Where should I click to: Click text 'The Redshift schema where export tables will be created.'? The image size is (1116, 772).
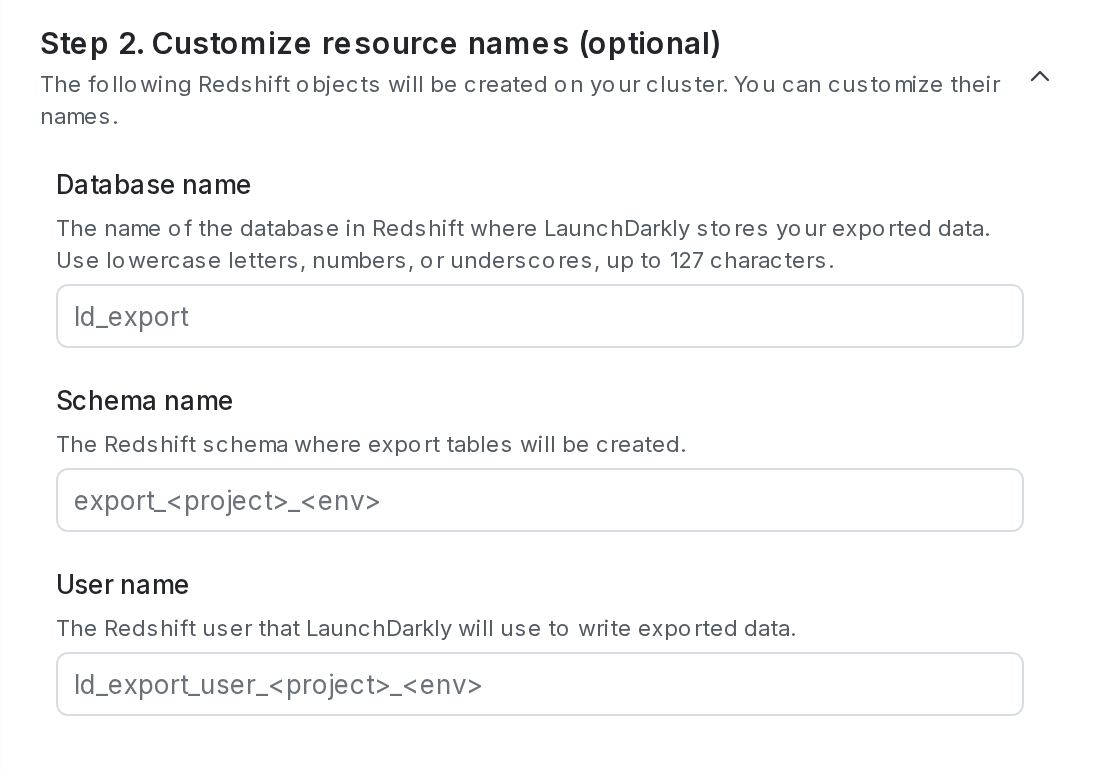click(371, 445)
